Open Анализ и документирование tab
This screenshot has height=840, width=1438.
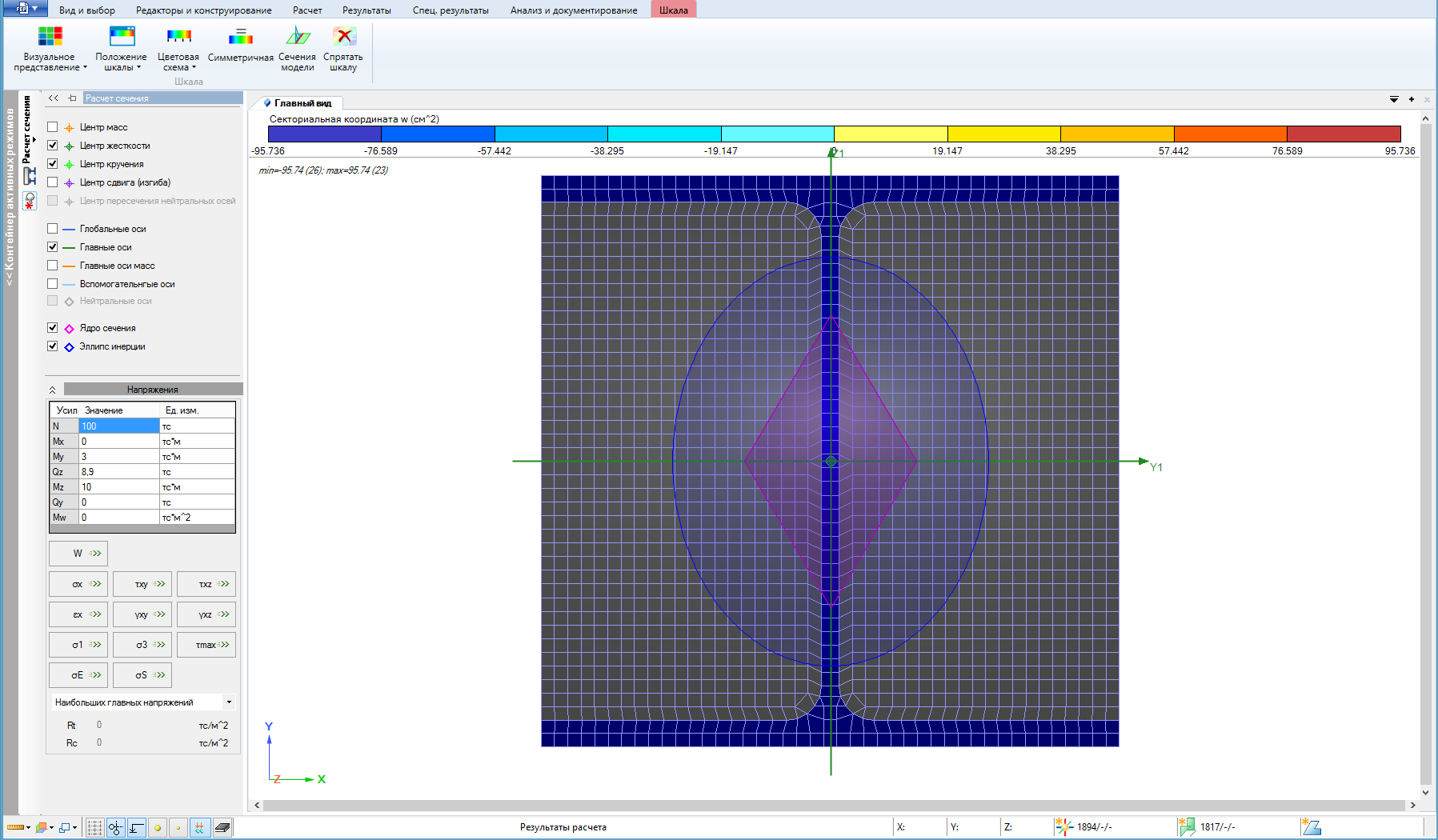point(574,10)
